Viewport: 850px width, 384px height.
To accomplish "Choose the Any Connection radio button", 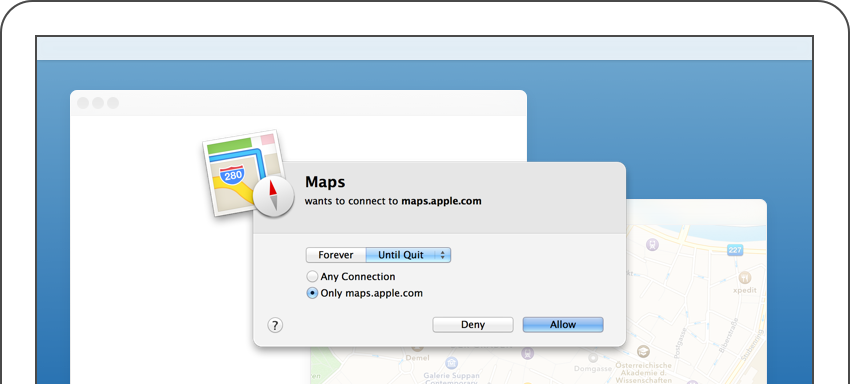I will (x=312, y=277).
